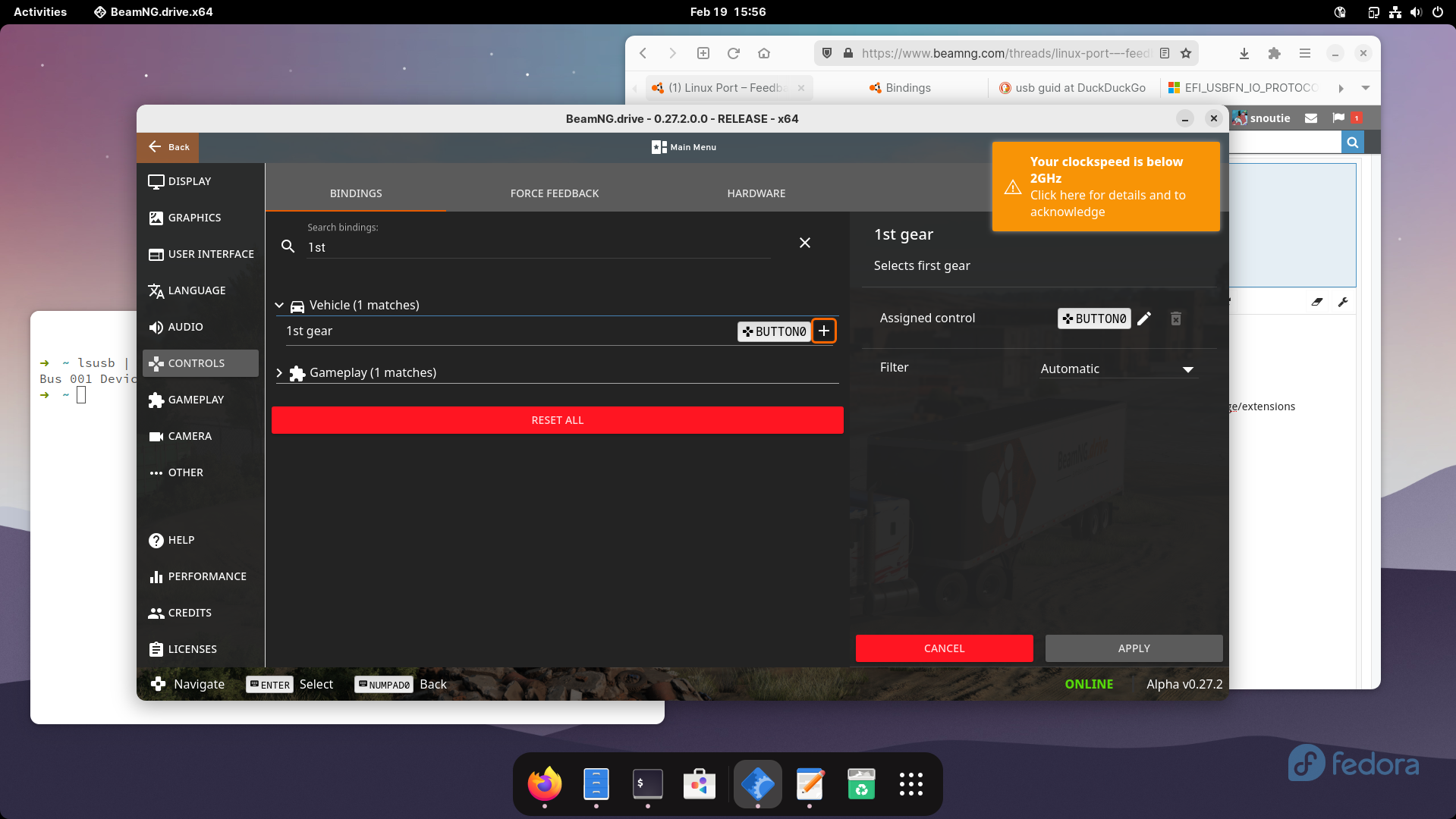Switch to the Bindings tab

356,193
